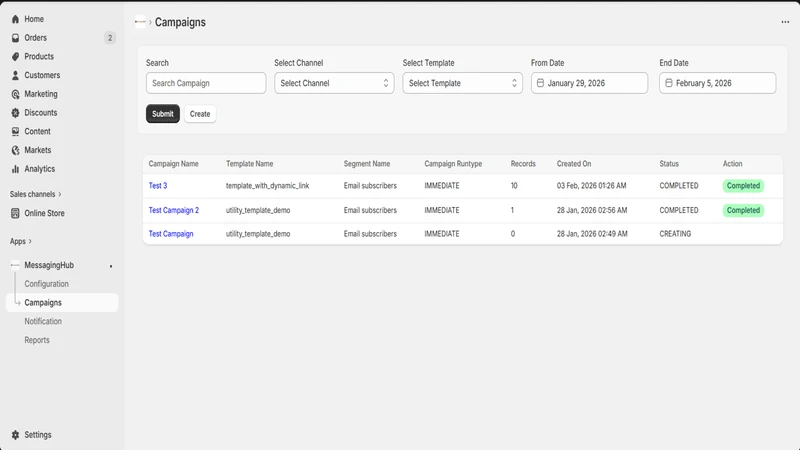Click the Created On column header
The height and width of the screenshot is (450, 800).
pyautogui.click(x=574, y=164)
